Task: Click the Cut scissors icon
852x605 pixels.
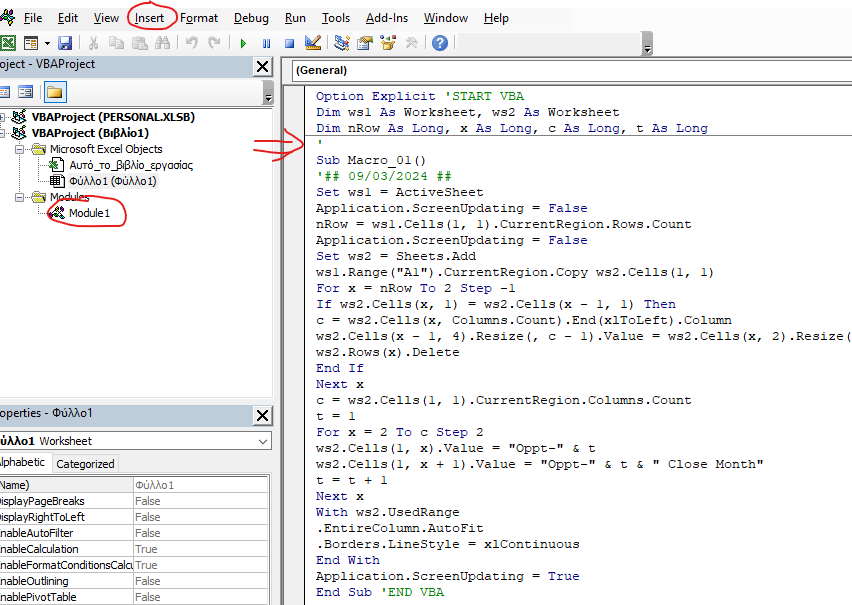Action: click(x=93, y=43)
